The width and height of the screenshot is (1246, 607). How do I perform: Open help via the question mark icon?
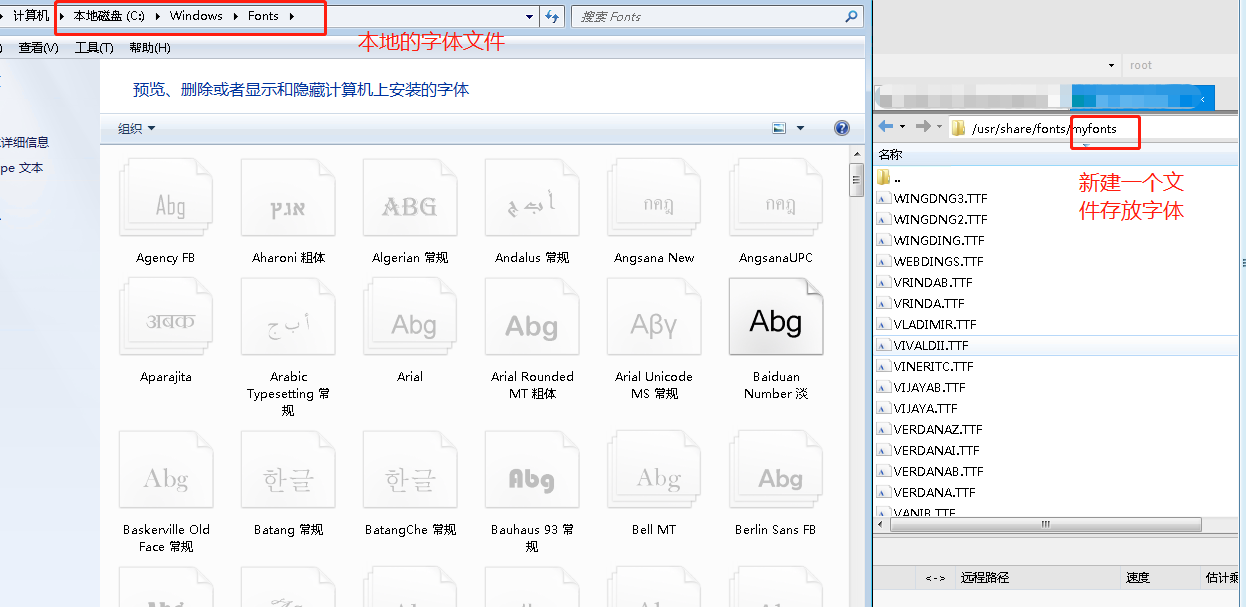pos(842,128)
